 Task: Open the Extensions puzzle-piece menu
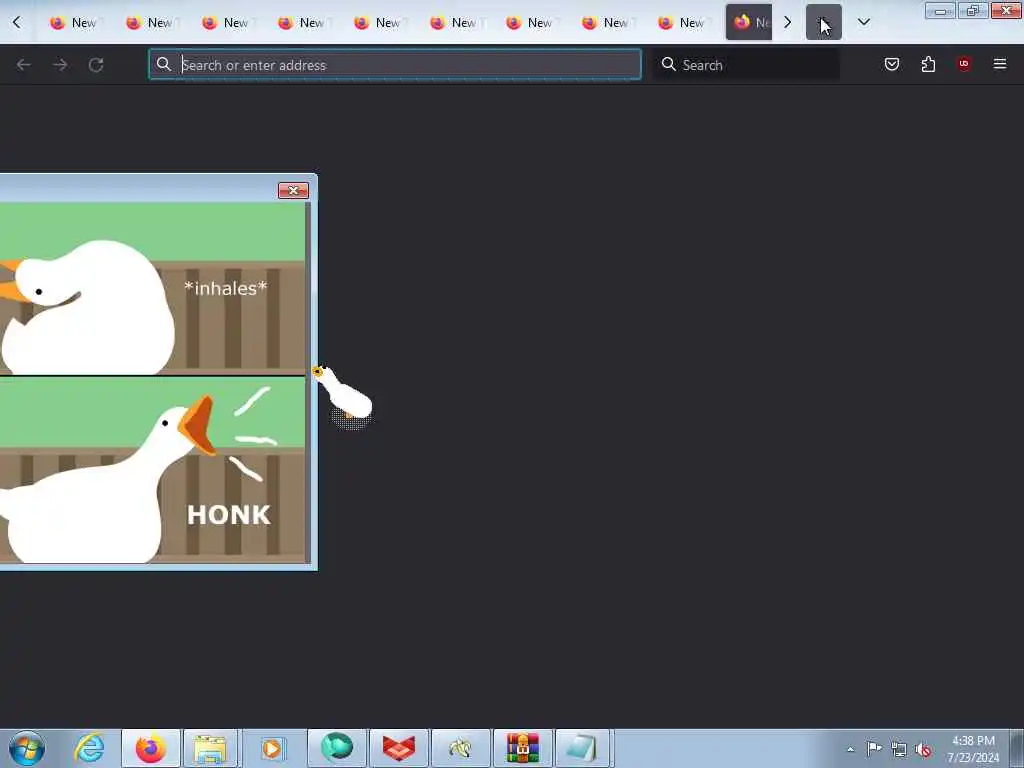point(928,64)
